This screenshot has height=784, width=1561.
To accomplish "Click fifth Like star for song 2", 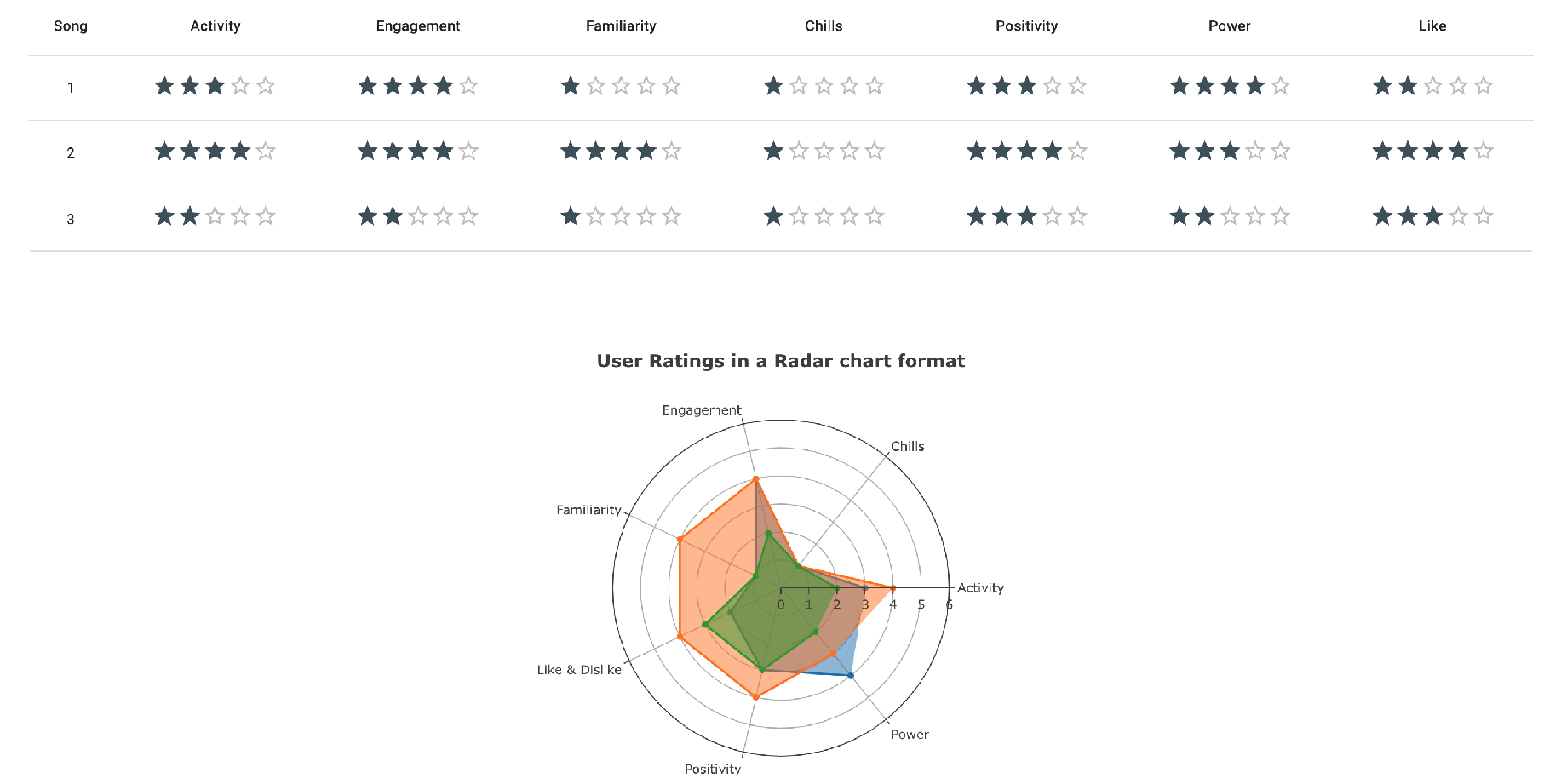I will point(1484,151).
